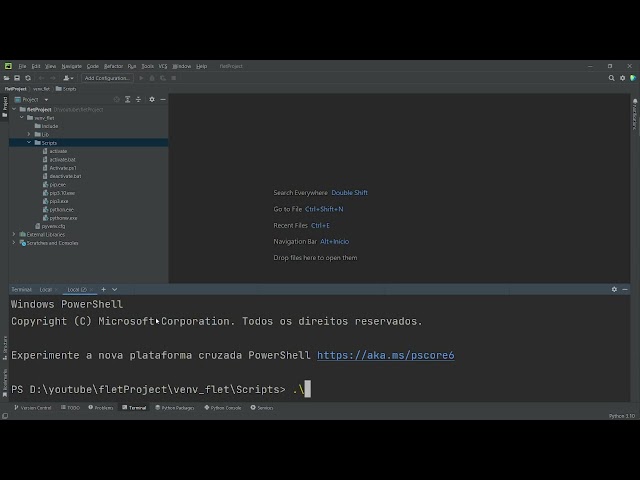Click venv_flet in the breadcrumb bar
Image resolution: width=640 pixels, height=480 pixels.
41,89
